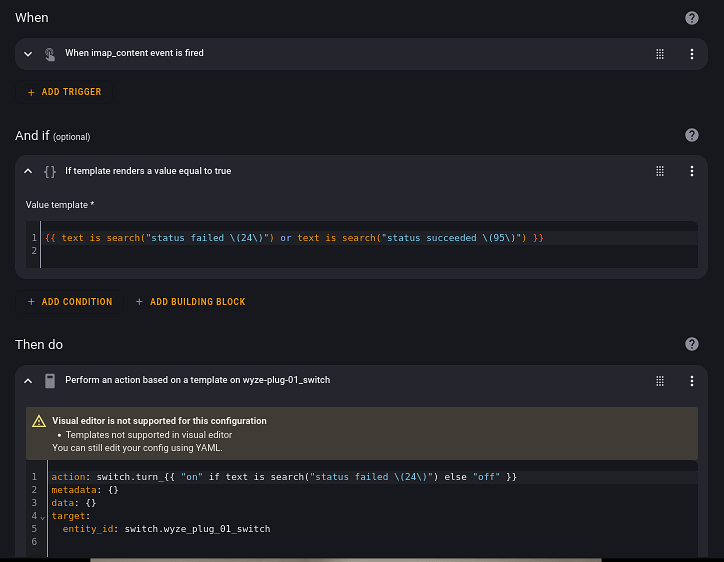Open help for the When section

[691, 18]
